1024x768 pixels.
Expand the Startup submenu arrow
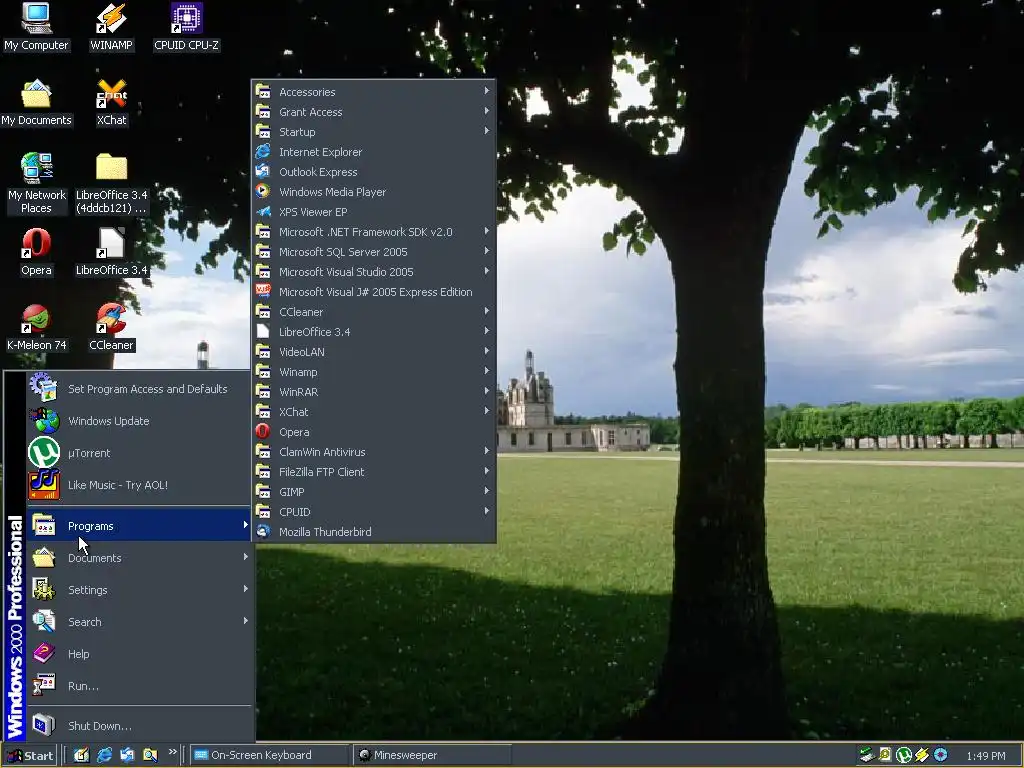(x=487, y=131)
